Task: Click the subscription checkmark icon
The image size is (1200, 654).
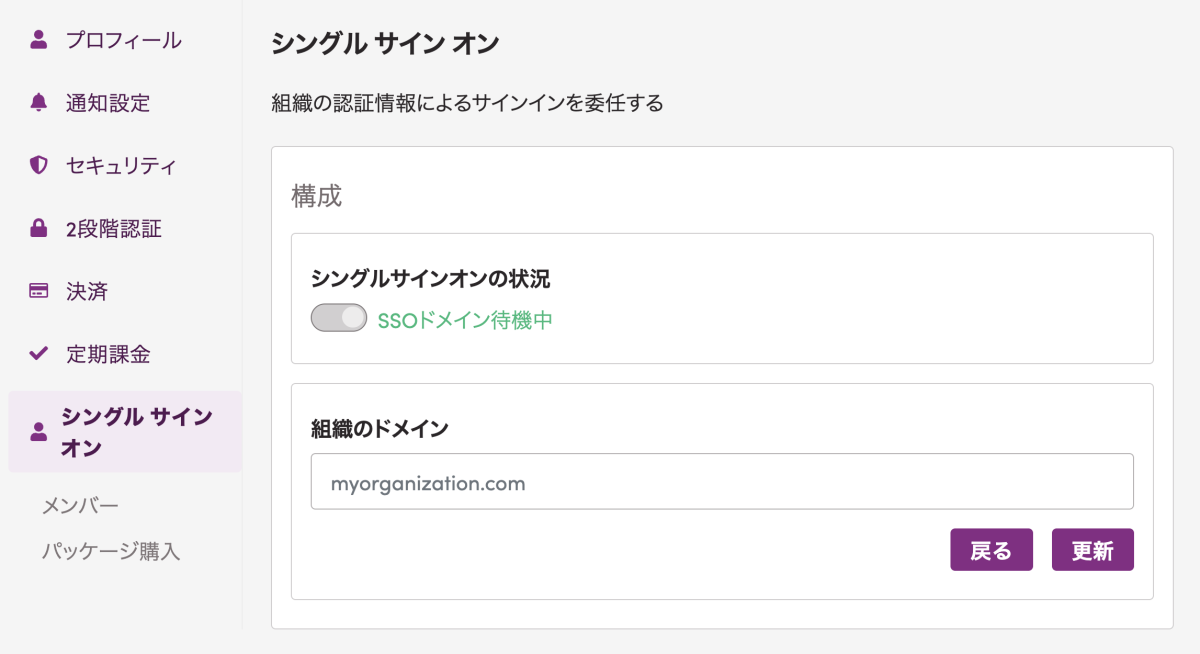Action: (39, 353)
